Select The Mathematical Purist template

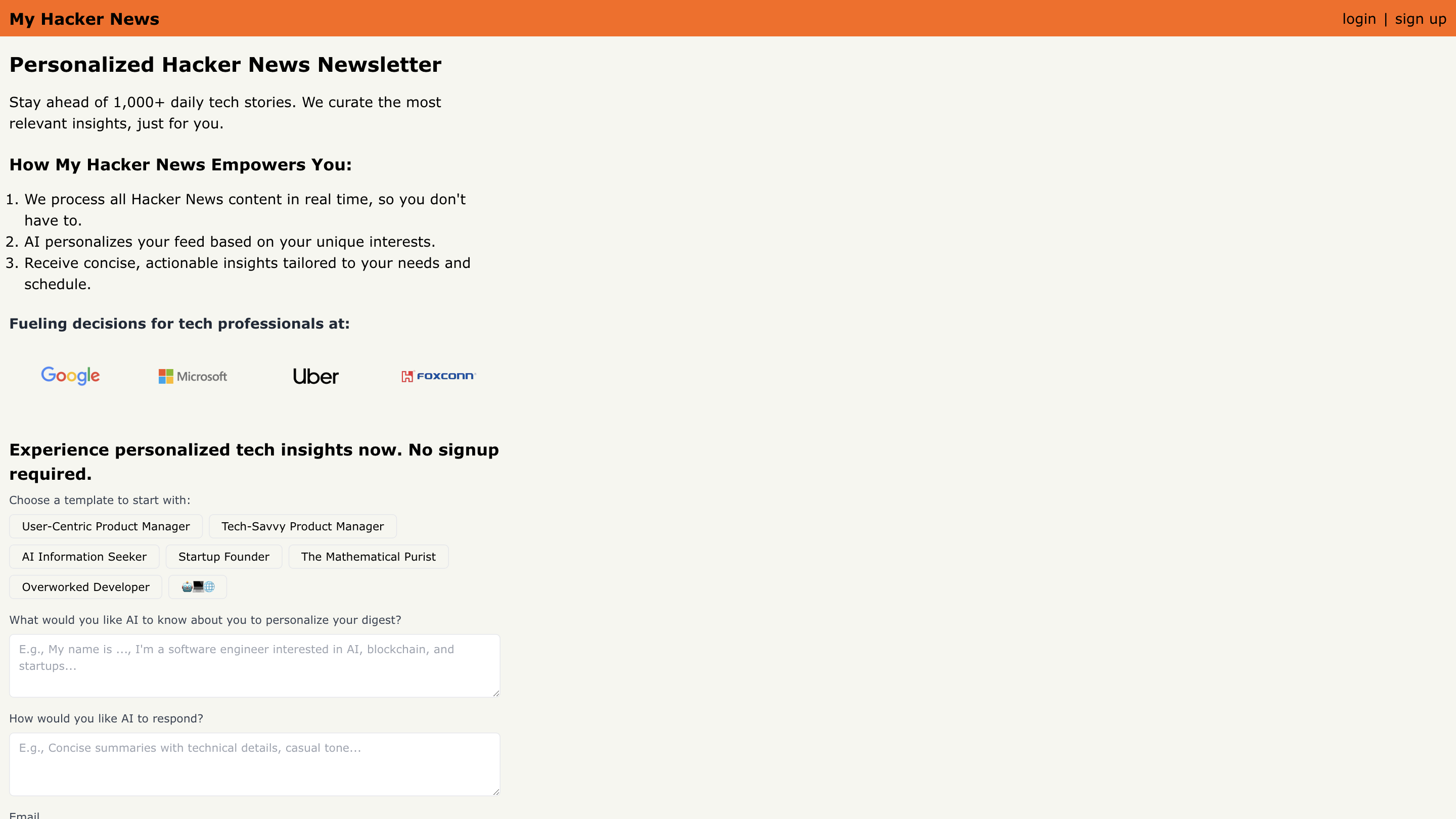368,556
